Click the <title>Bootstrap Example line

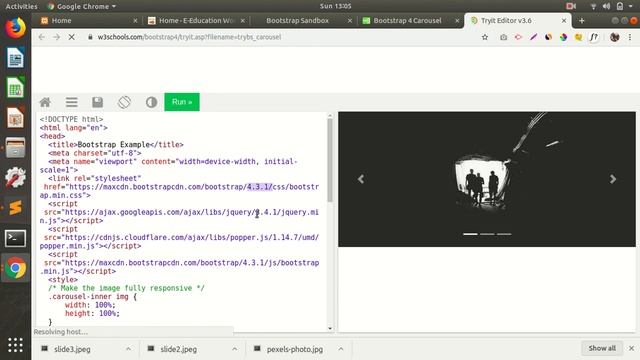pos(116,144)
